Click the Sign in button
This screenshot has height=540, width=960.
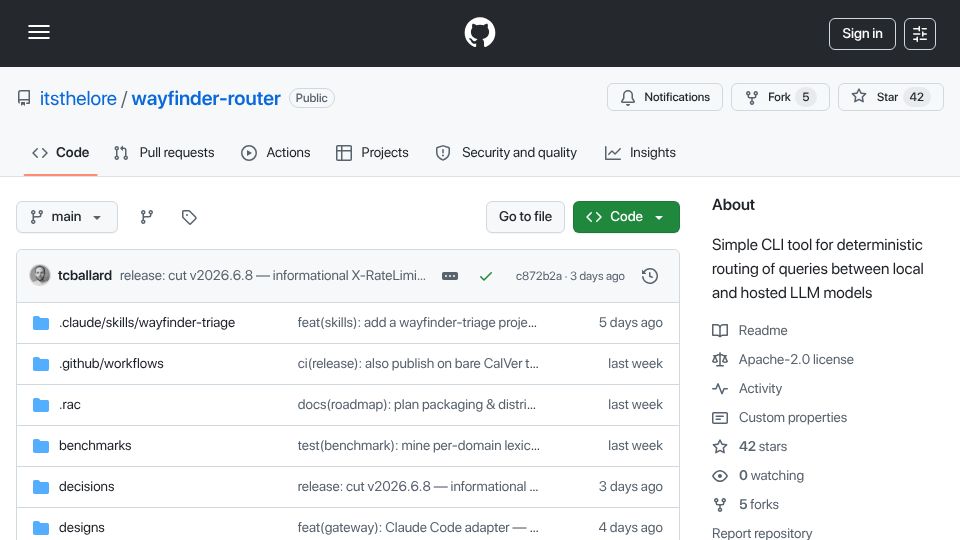862,34
